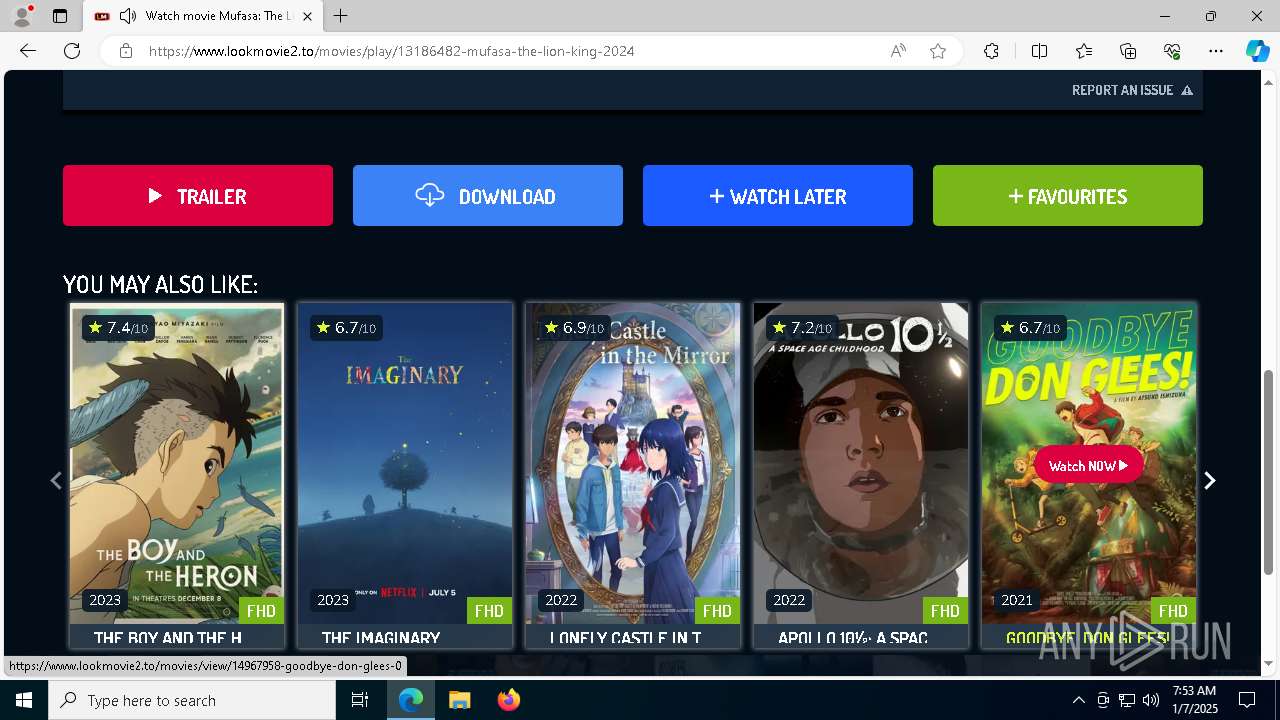Click FHD badge on Boy and Heron
The height and width of the screenshot is (720, 1280).
[x=261, y=610]
